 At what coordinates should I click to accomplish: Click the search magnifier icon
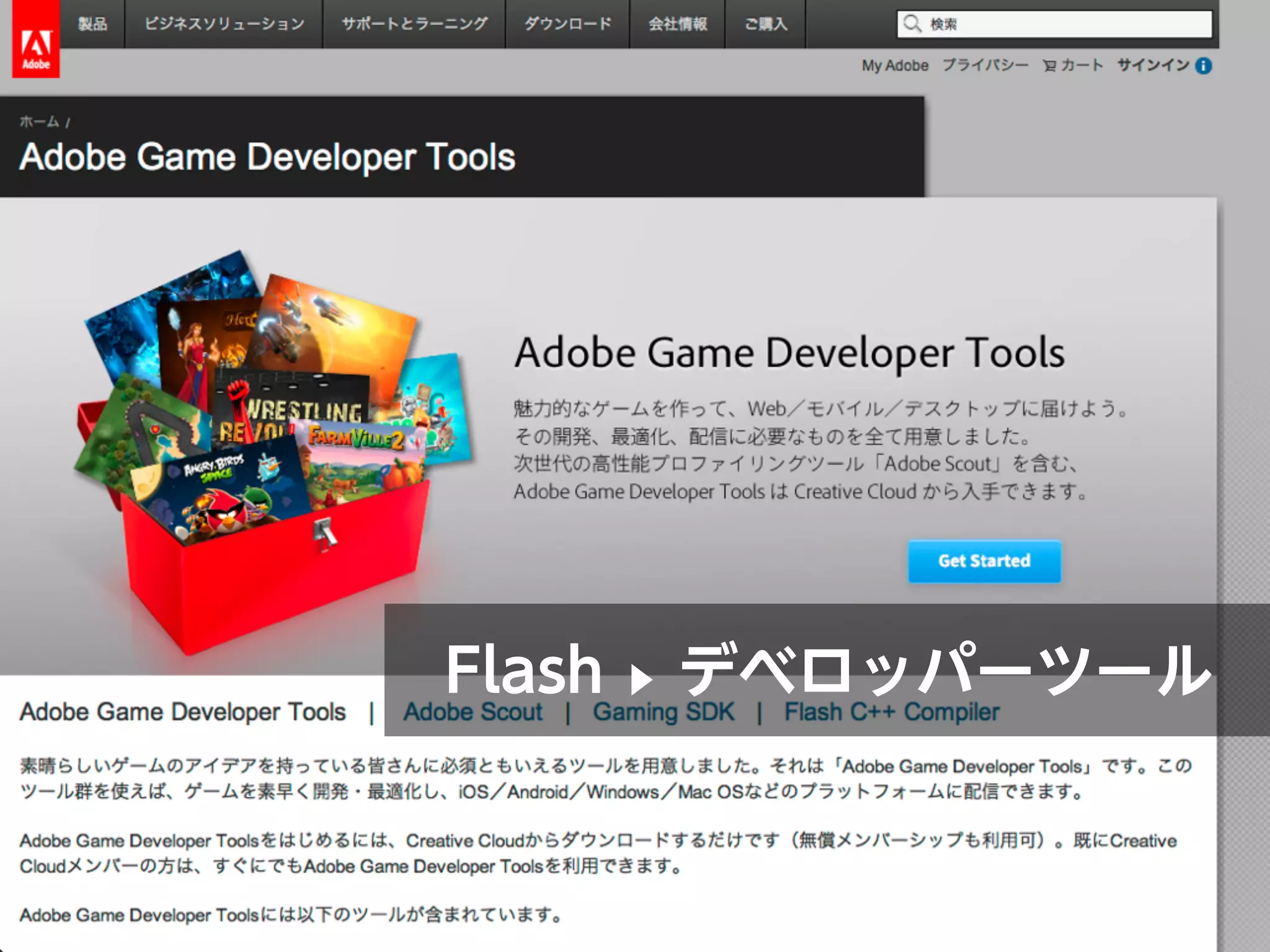(912, 24)
